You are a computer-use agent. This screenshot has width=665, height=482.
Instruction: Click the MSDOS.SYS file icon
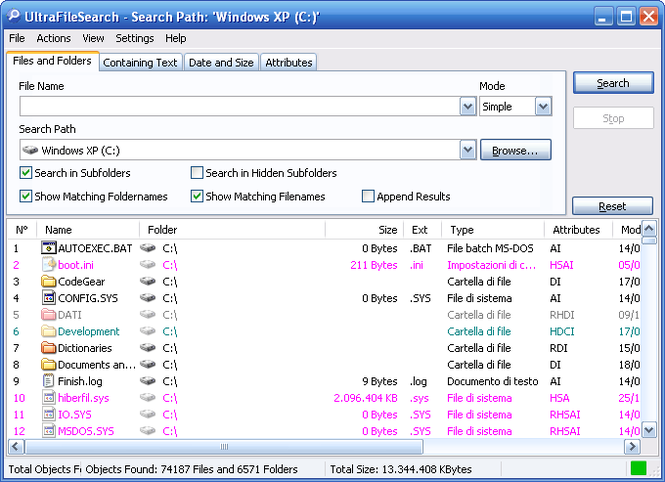pos(49,431)
